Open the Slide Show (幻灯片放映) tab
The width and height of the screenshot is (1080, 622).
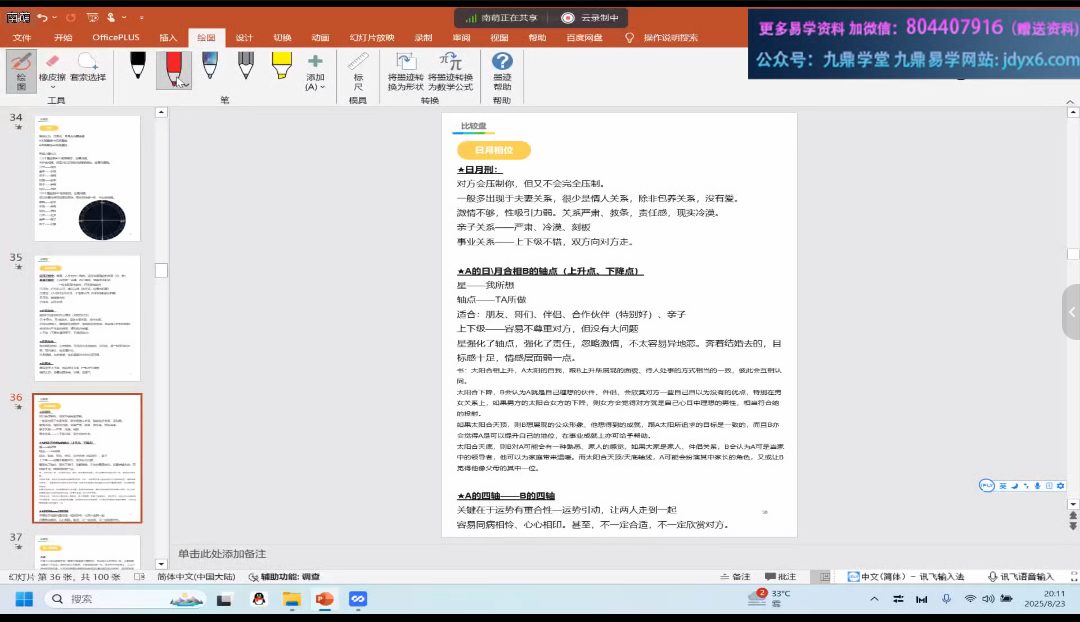click(x=371, y=37)
